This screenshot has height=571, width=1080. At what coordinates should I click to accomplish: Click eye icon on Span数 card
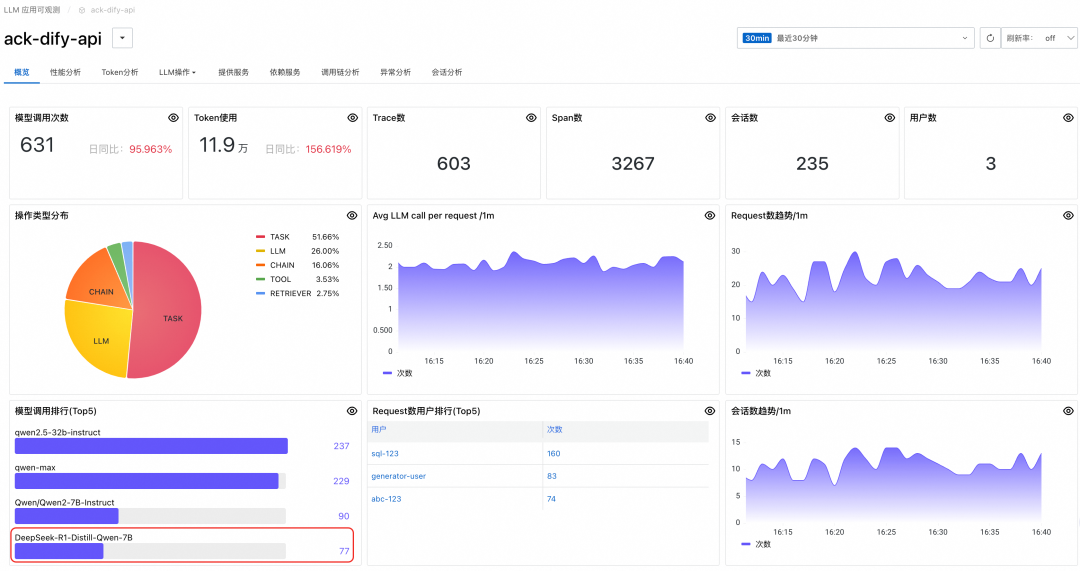tap(710, 118)
